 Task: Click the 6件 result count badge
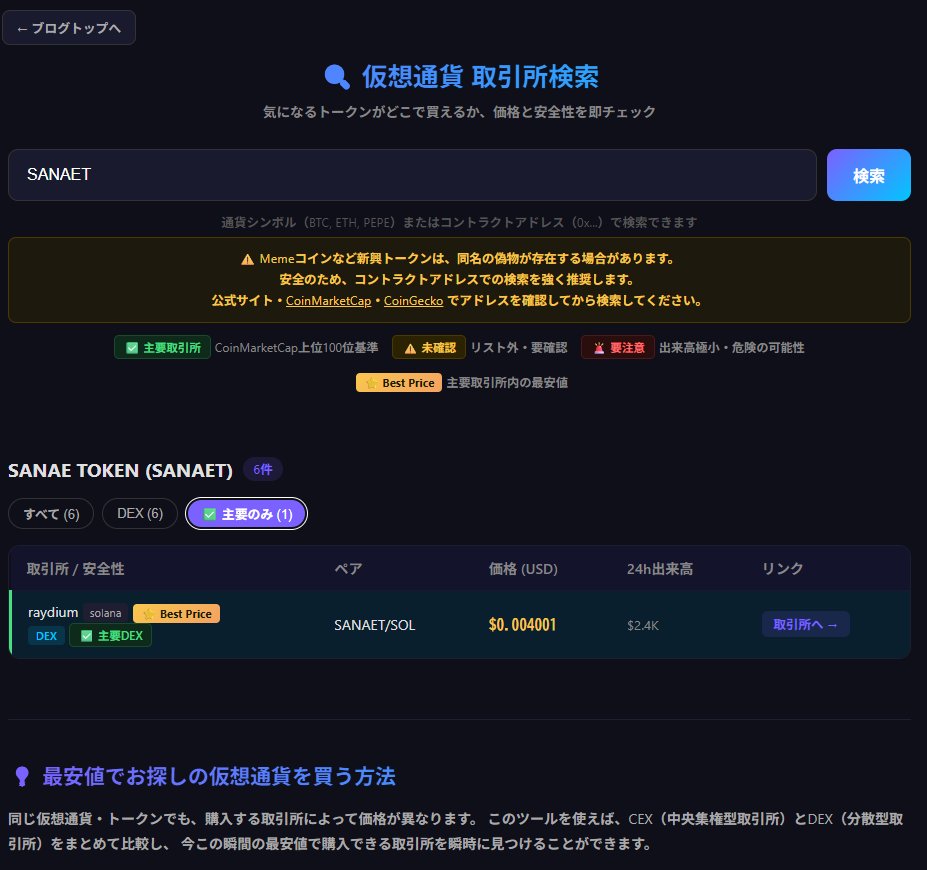point(263,470)
